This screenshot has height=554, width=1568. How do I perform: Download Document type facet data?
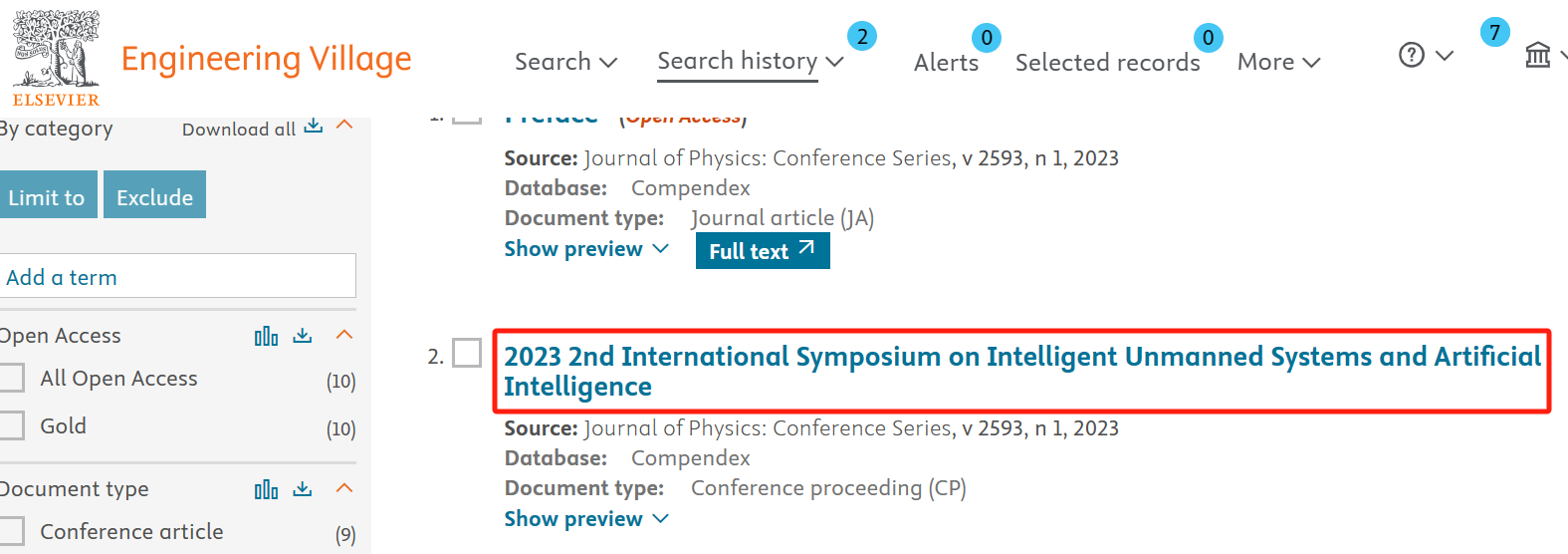(x=303, y=489)
